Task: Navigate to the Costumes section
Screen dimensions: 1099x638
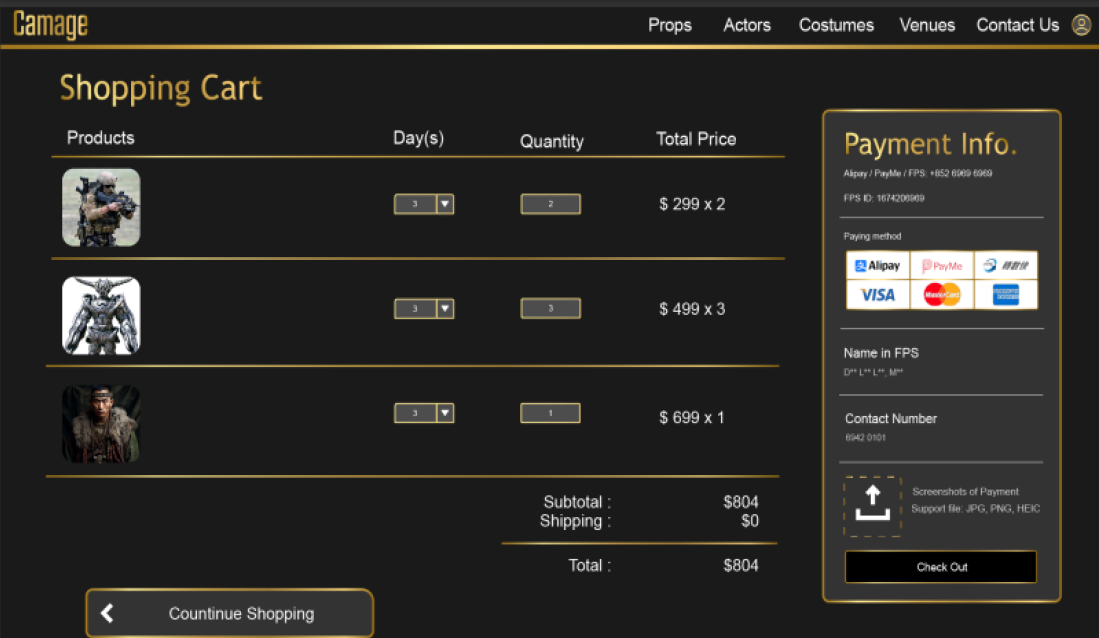Action: [836, 25]
